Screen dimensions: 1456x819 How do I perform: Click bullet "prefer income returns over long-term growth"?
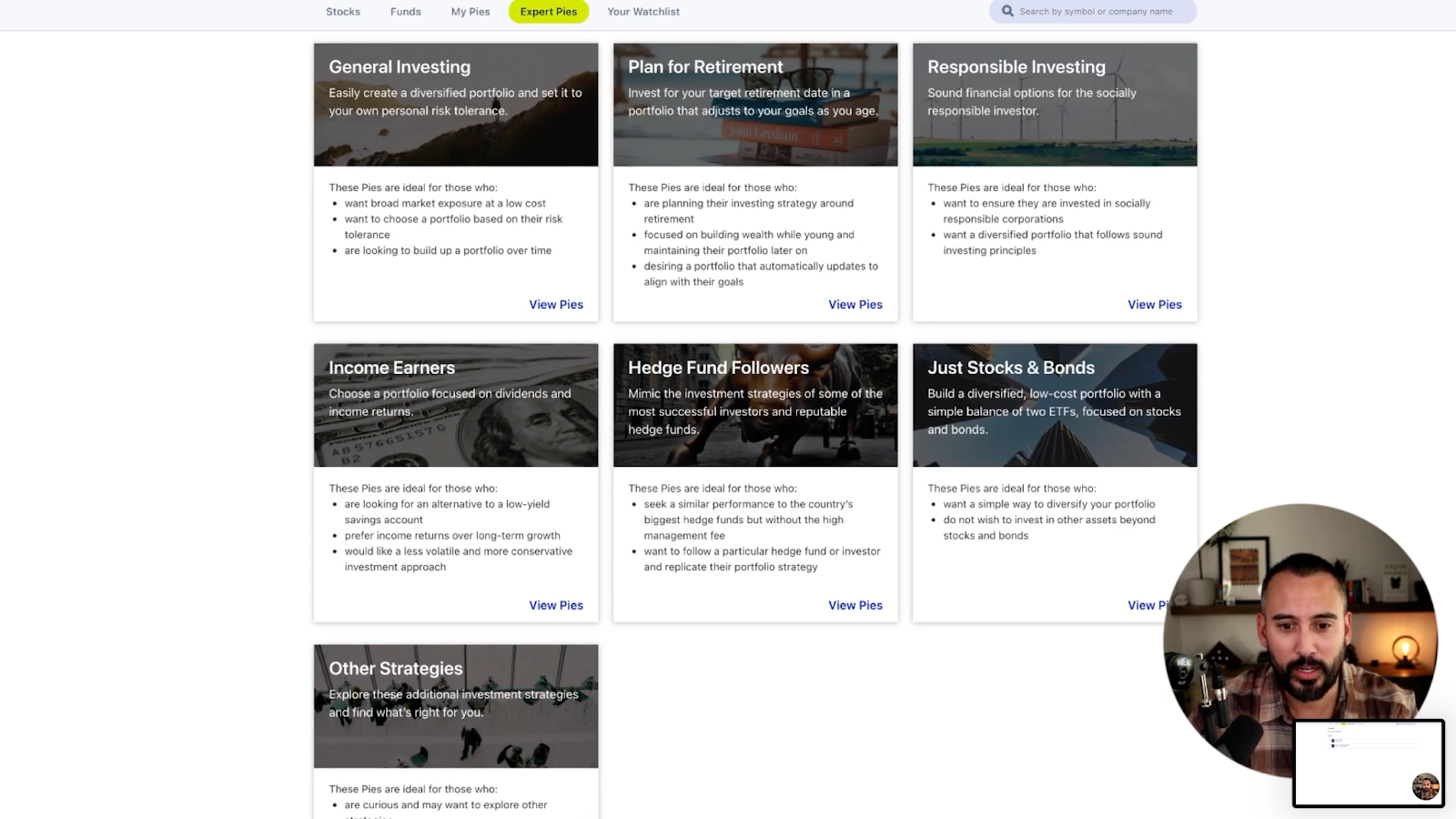click(452, 536)
